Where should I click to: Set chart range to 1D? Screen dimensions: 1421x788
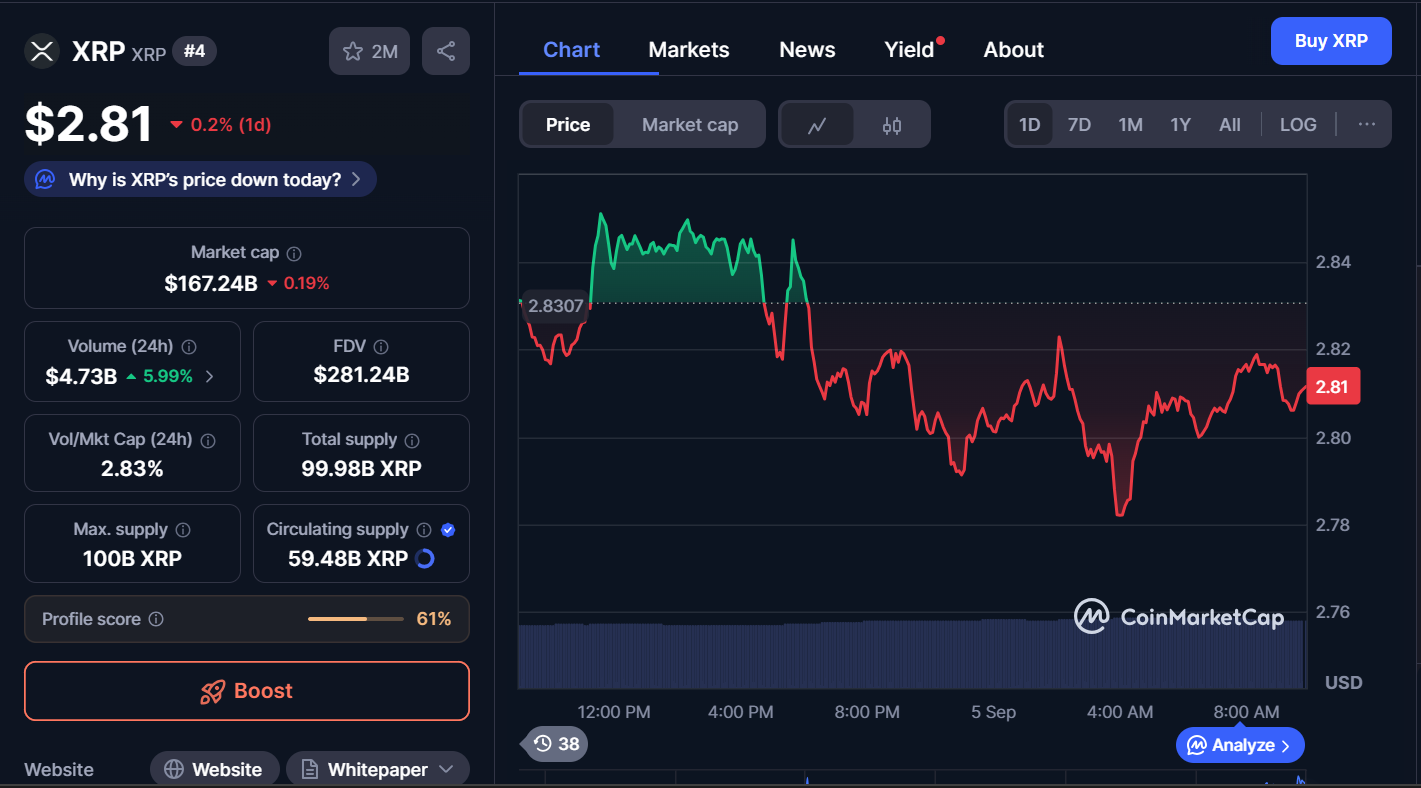coord(1029,125)
